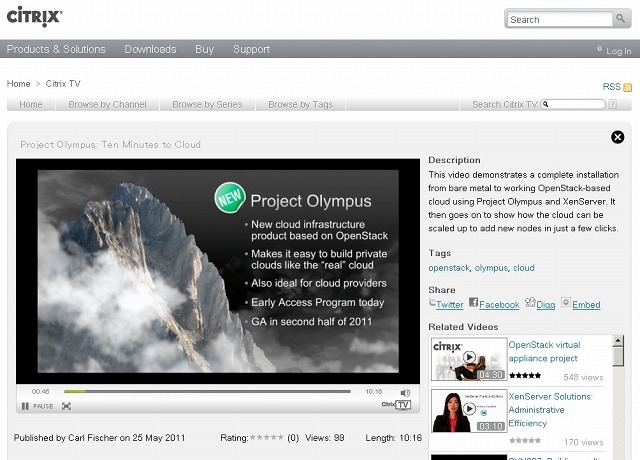Click the Citrix TV breadcrumb
Image resolution: width=640 pixels, height=460 pixels.
[x=63, y=84]
